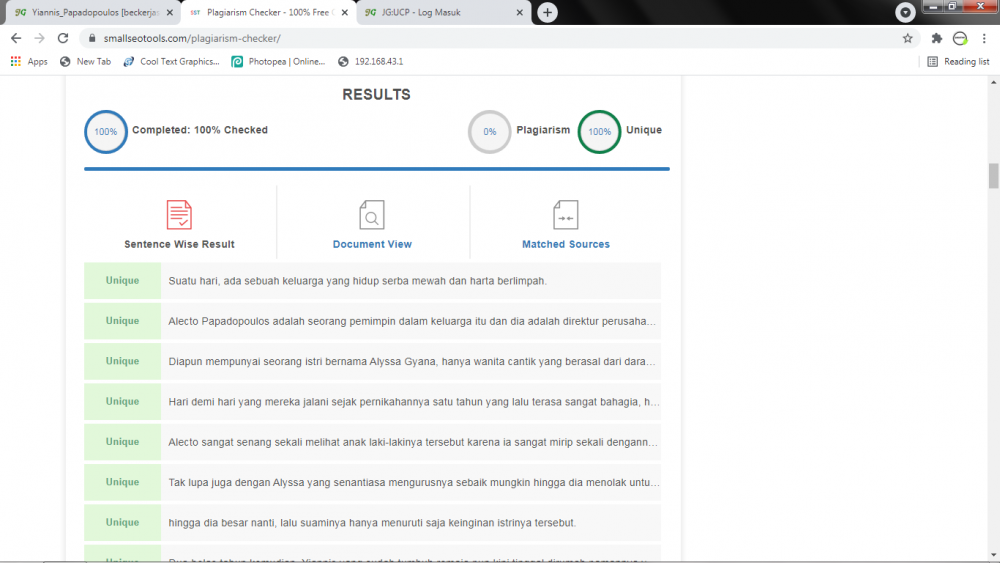This screenshot has width=1000, height=563.
Task: Bookmark this page with star icon
Action: pos(908,38)
